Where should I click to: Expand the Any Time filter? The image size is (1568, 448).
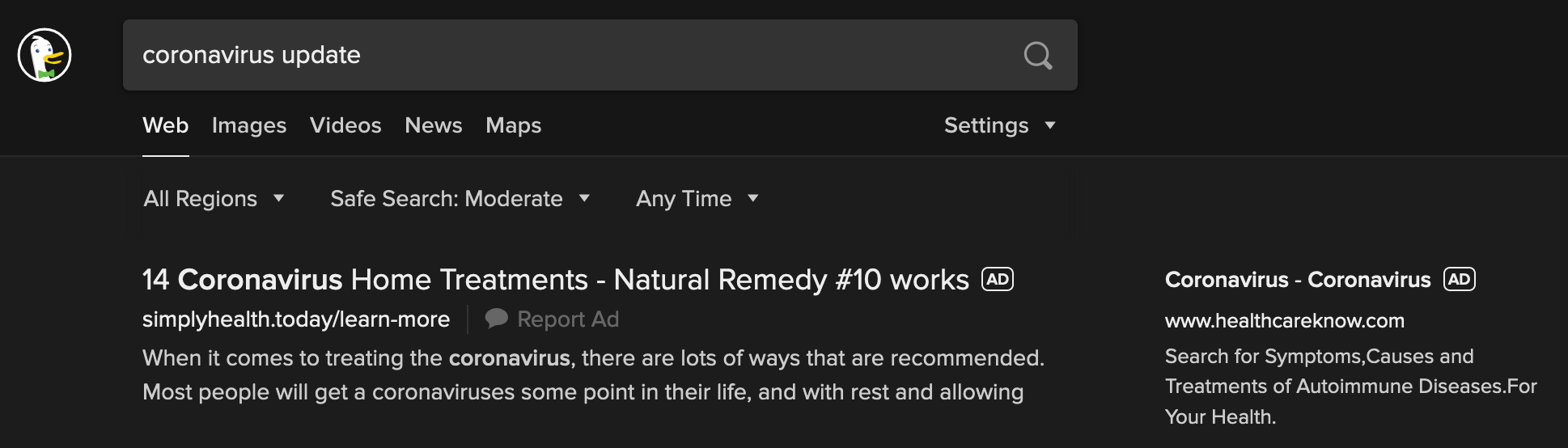point(697,198)
